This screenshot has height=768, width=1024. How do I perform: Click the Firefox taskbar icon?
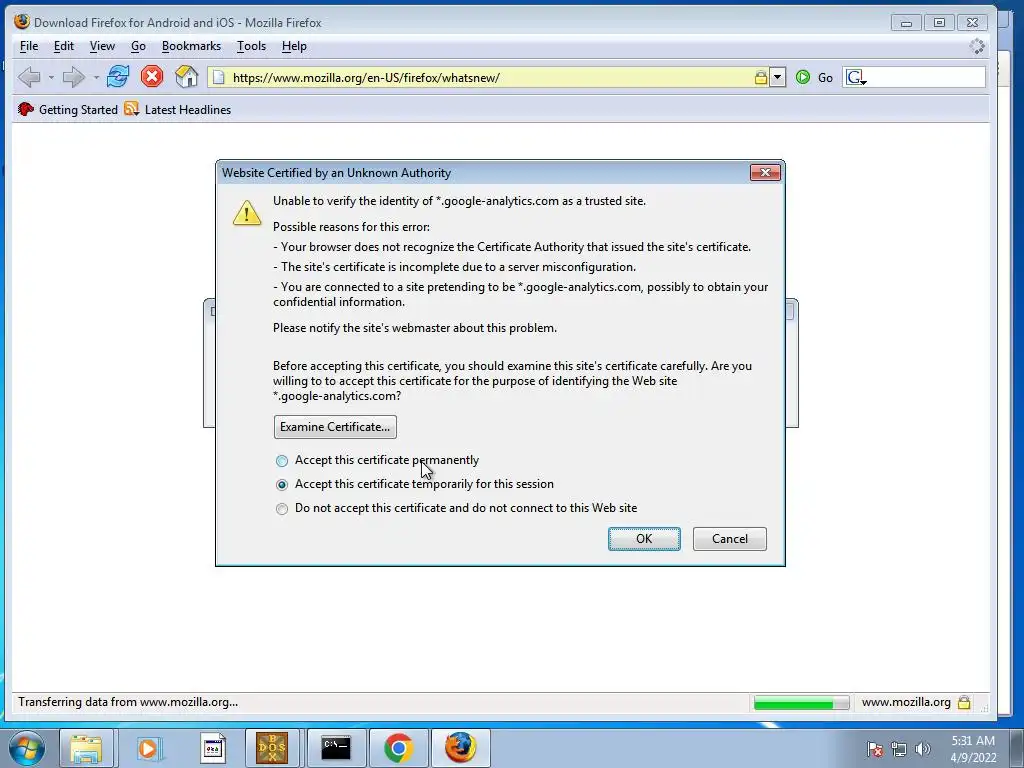[x=460, y=748]
